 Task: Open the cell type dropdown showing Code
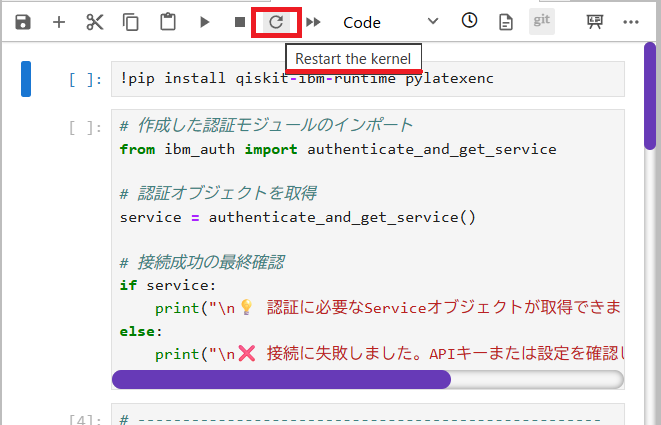point(380,21)
